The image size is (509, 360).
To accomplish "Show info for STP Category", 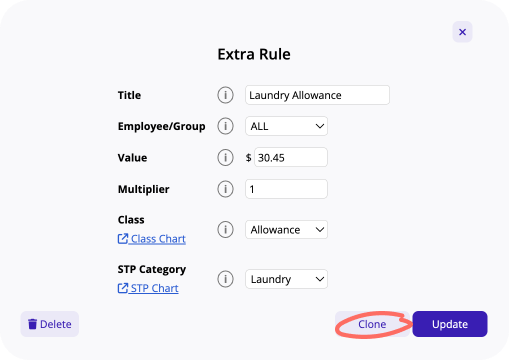I will pos(225,279).
